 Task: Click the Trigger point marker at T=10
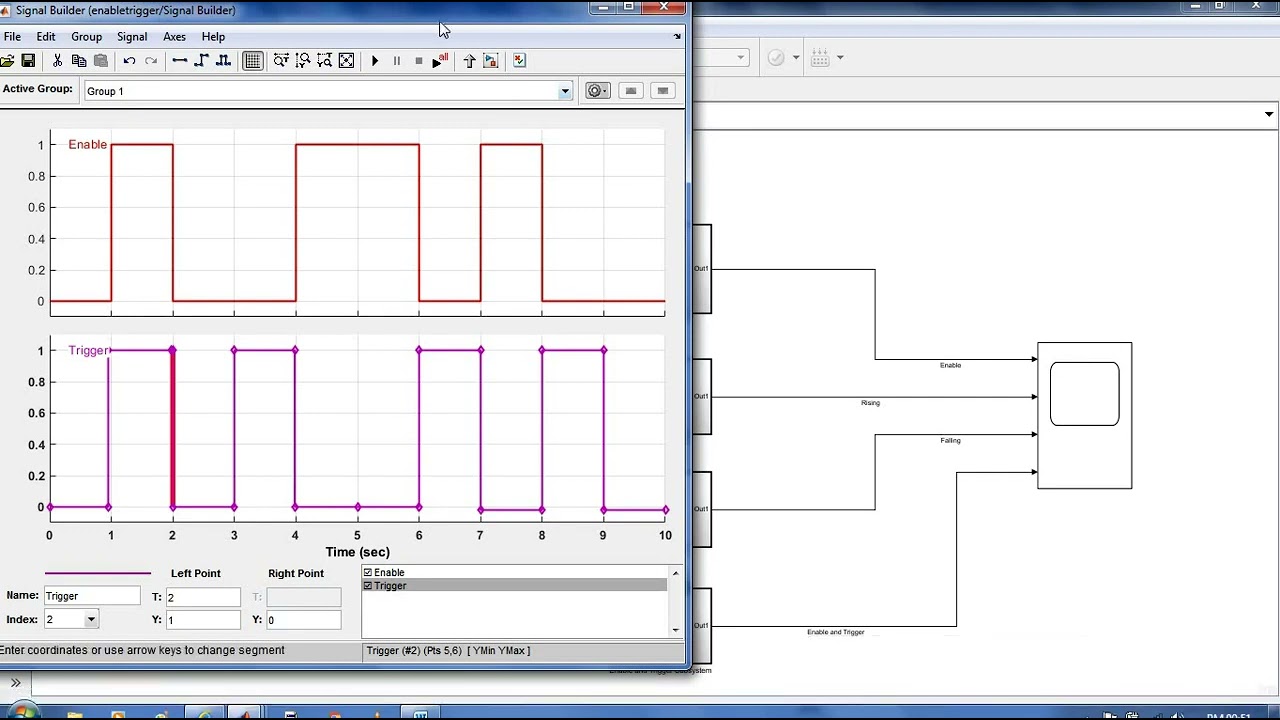(x=665, y=510)
